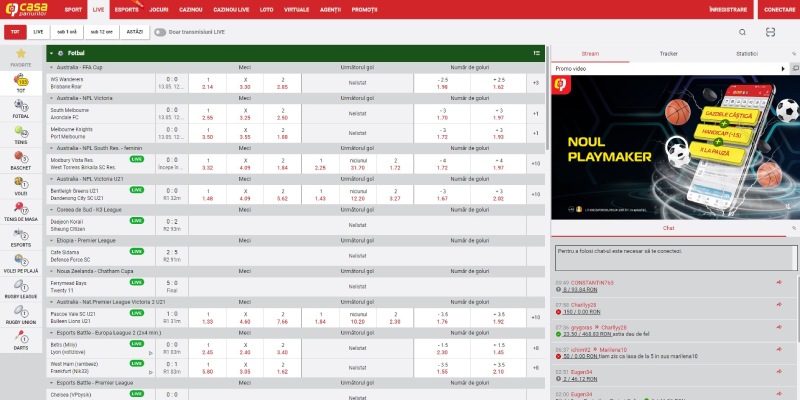The height and width of the screenshot is (400, 800).
Task: Switch to the Statistici tab
Action: [x=746, y=54]
